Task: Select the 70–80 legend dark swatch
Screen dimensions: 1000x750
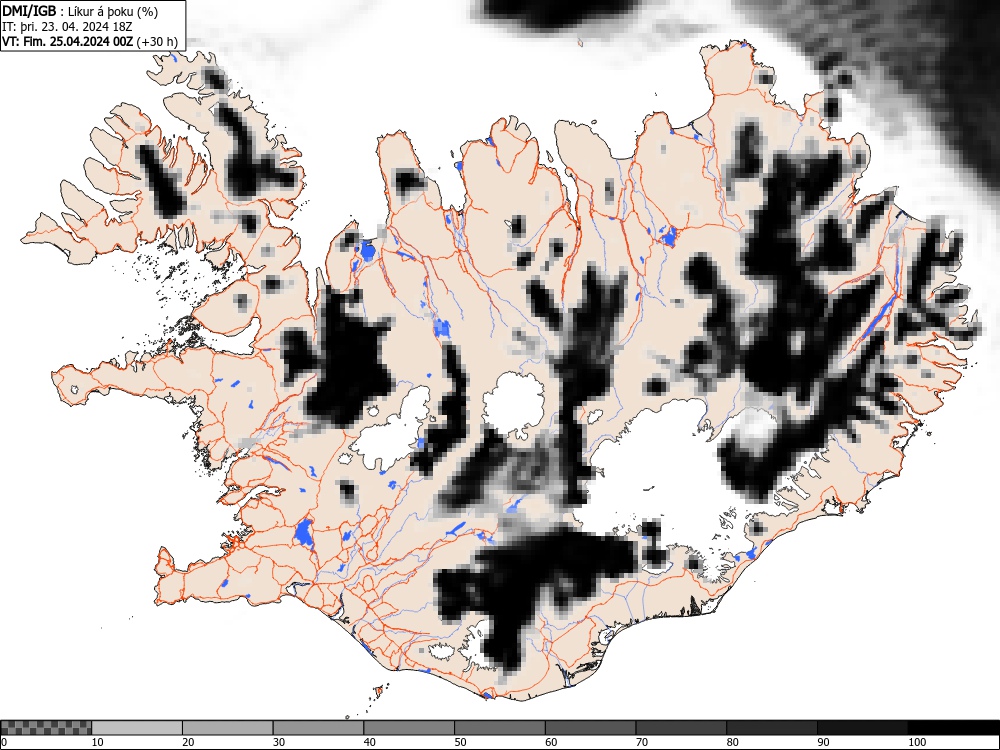Action: click(681, 728)
